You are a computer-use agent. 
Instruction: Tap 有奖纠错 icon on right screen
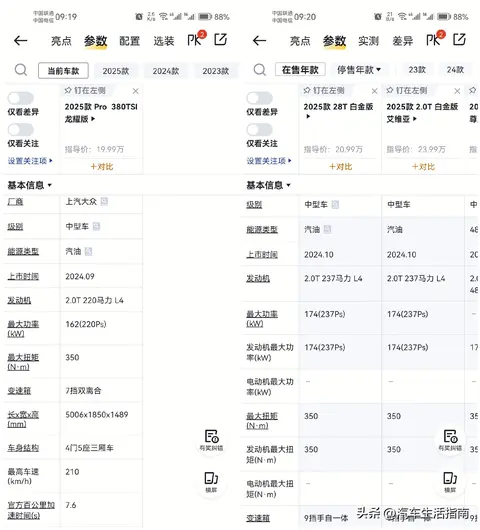(x=450, y=440)
